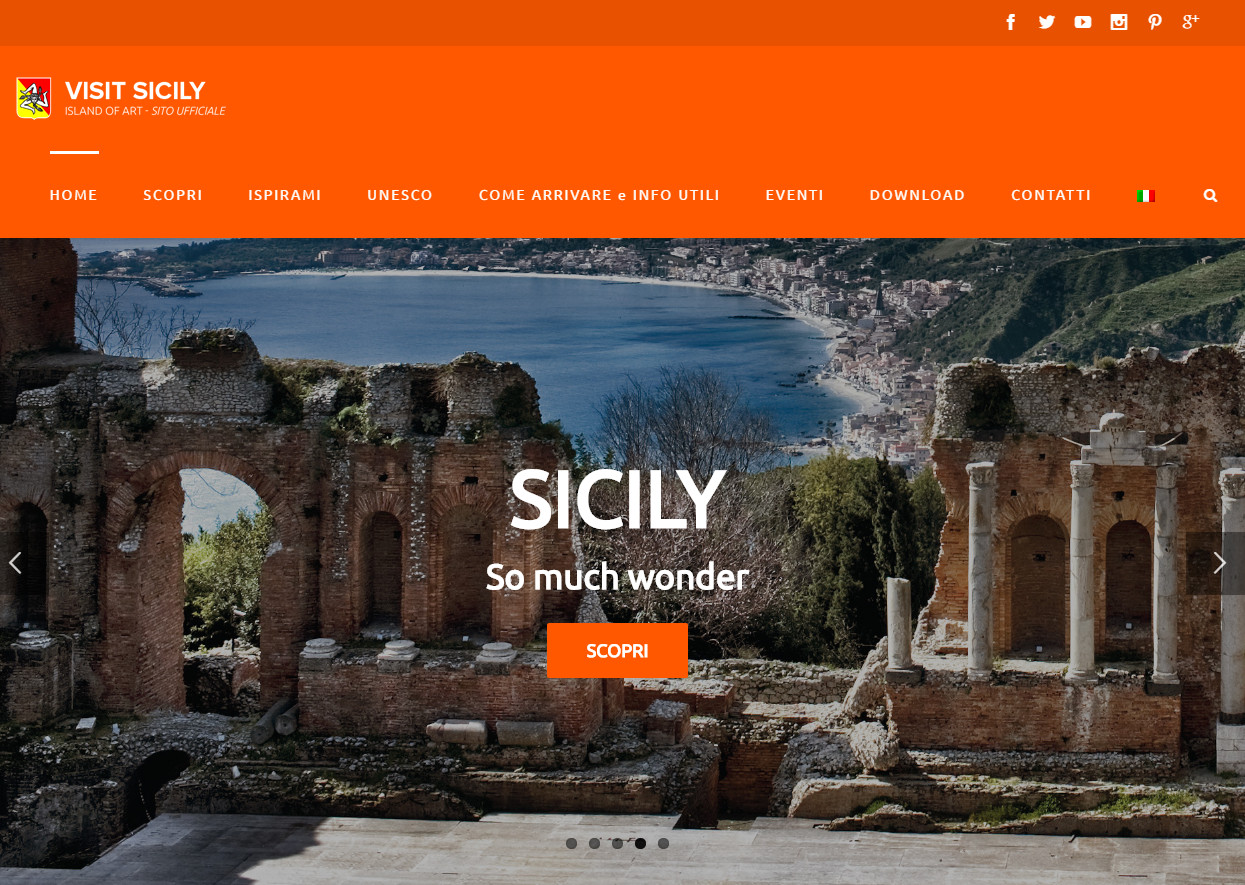
Task: Open the EVENTI menu item
Action: pyautogui.click(x=795, y=195)
